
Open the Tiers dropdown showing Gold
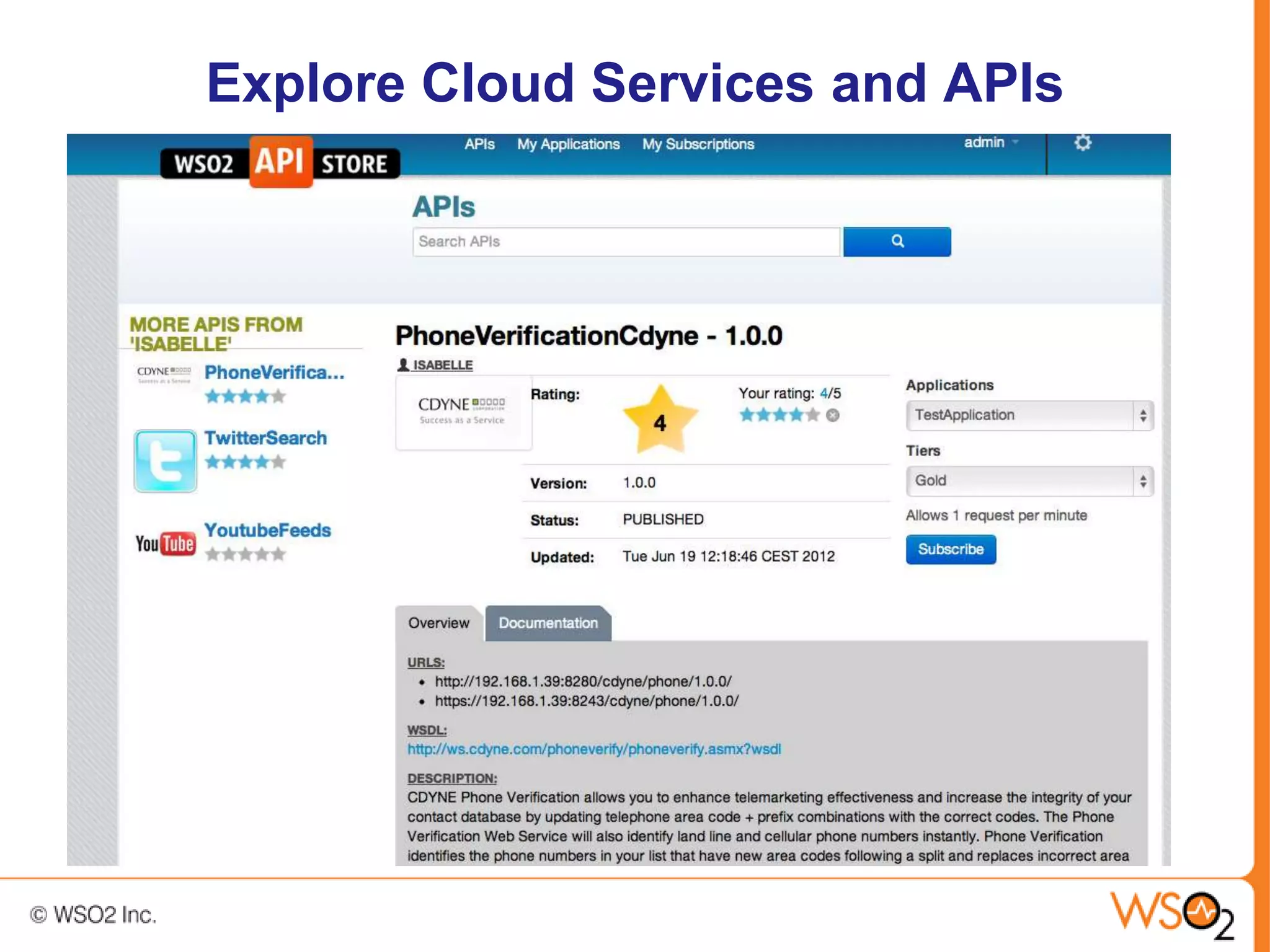pos(1029,481)
